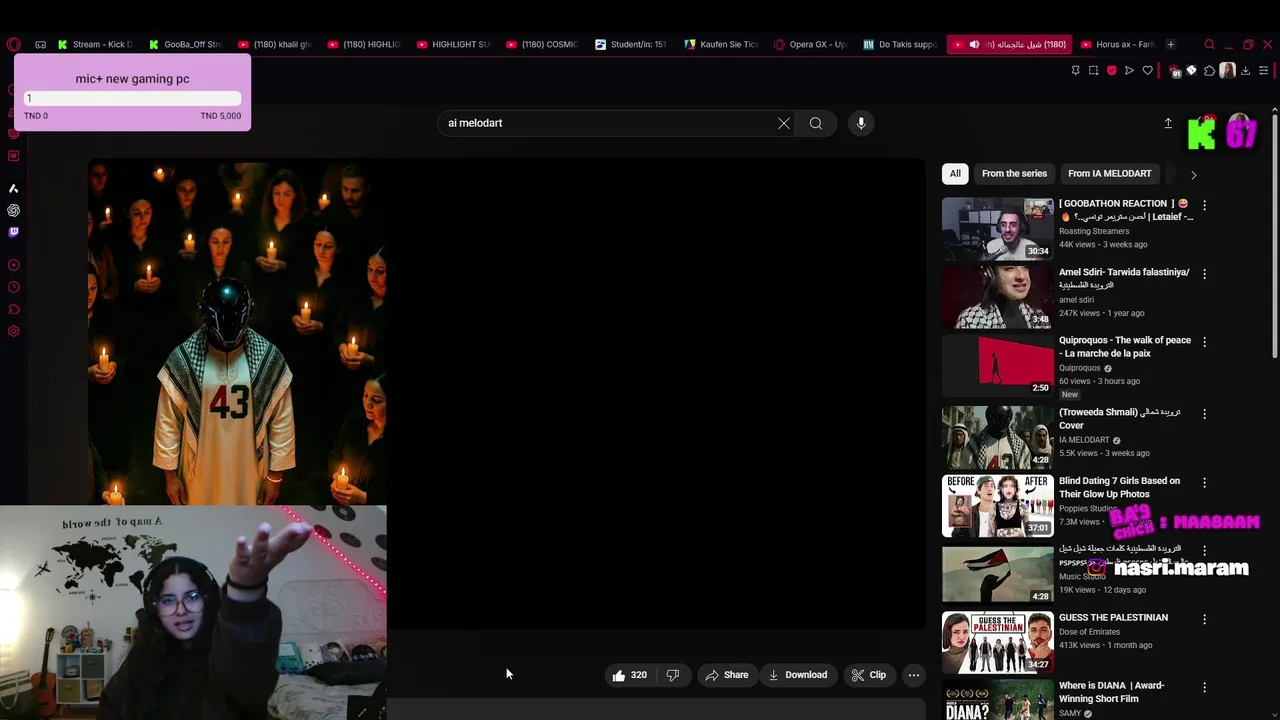Open Easy Setup sliders icon in toolbar
The image size is (1280, 720).
[x=1263, y=70]
